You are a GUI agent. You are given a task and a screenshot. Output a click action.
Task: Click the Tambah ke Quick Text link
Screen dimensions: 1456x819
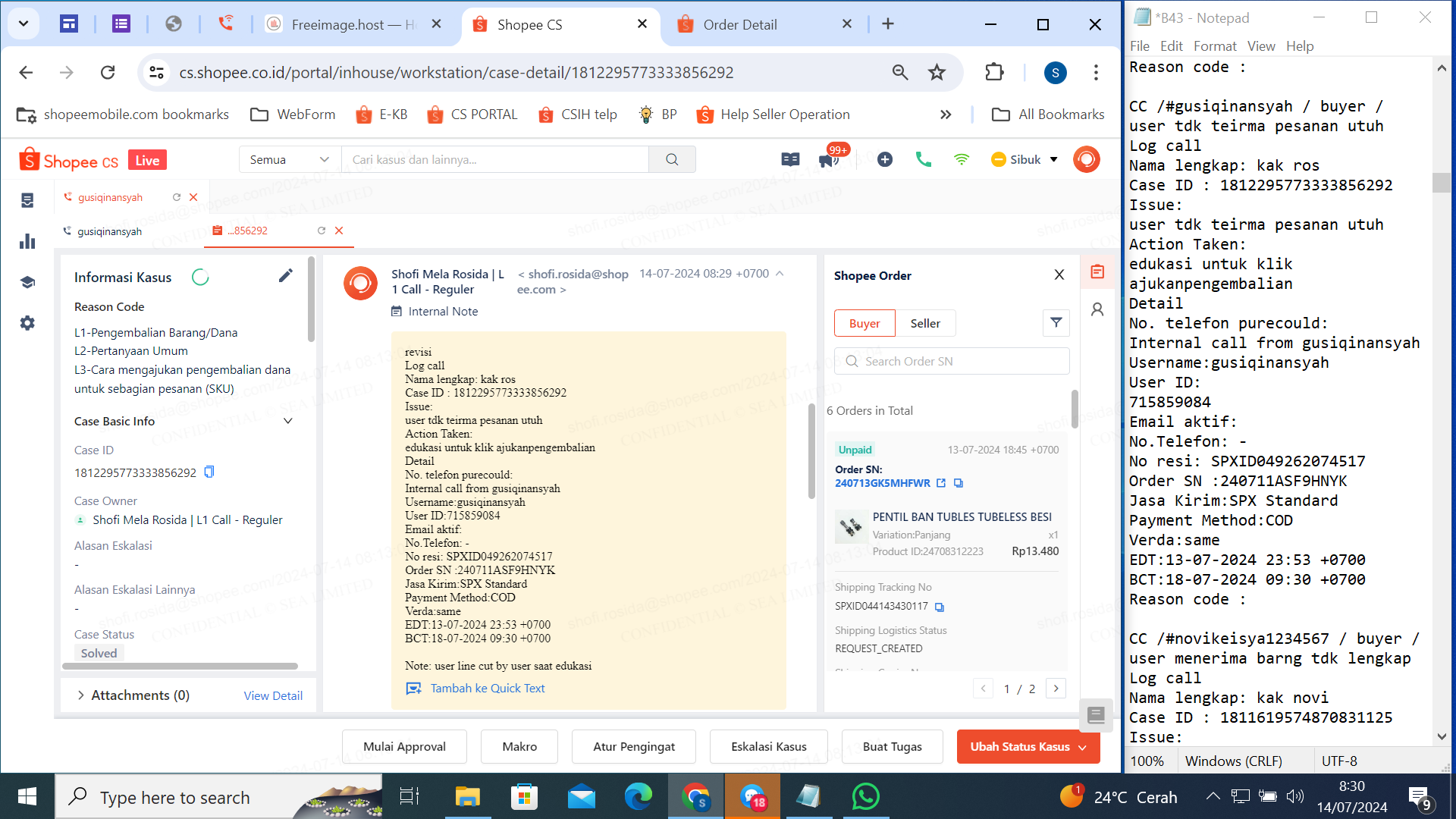(x=487, y=689)
